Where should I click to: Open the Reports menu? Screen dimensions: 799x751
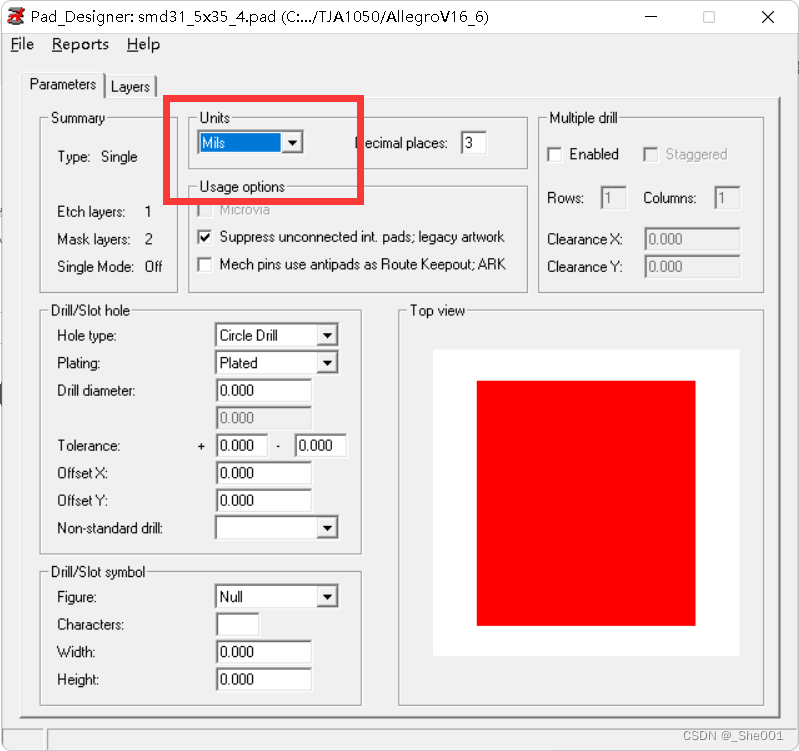click(x=80, y=45)
